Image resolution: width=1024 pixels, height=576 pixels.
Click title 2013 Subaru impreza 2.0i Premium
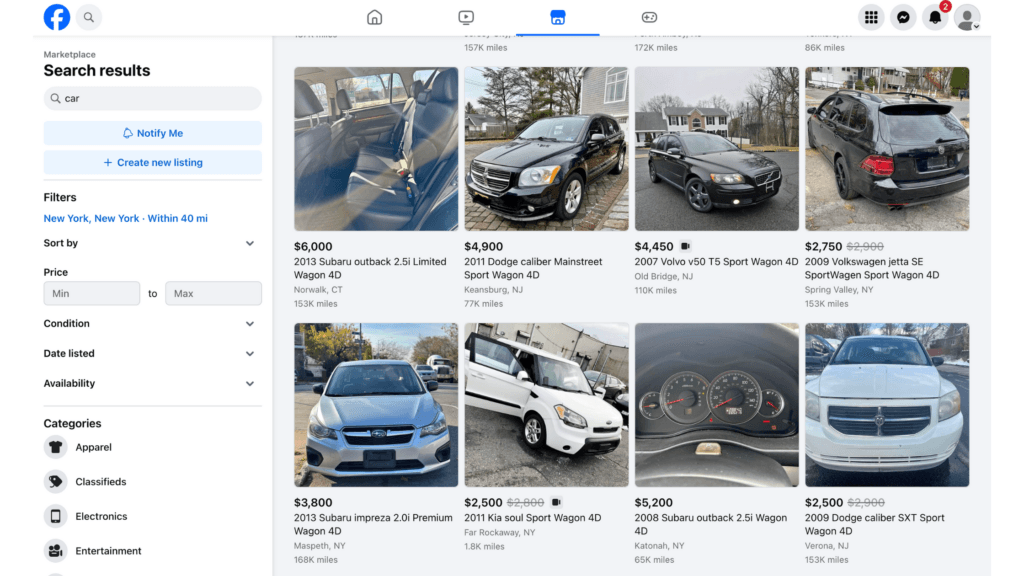(x=373, y=524)
